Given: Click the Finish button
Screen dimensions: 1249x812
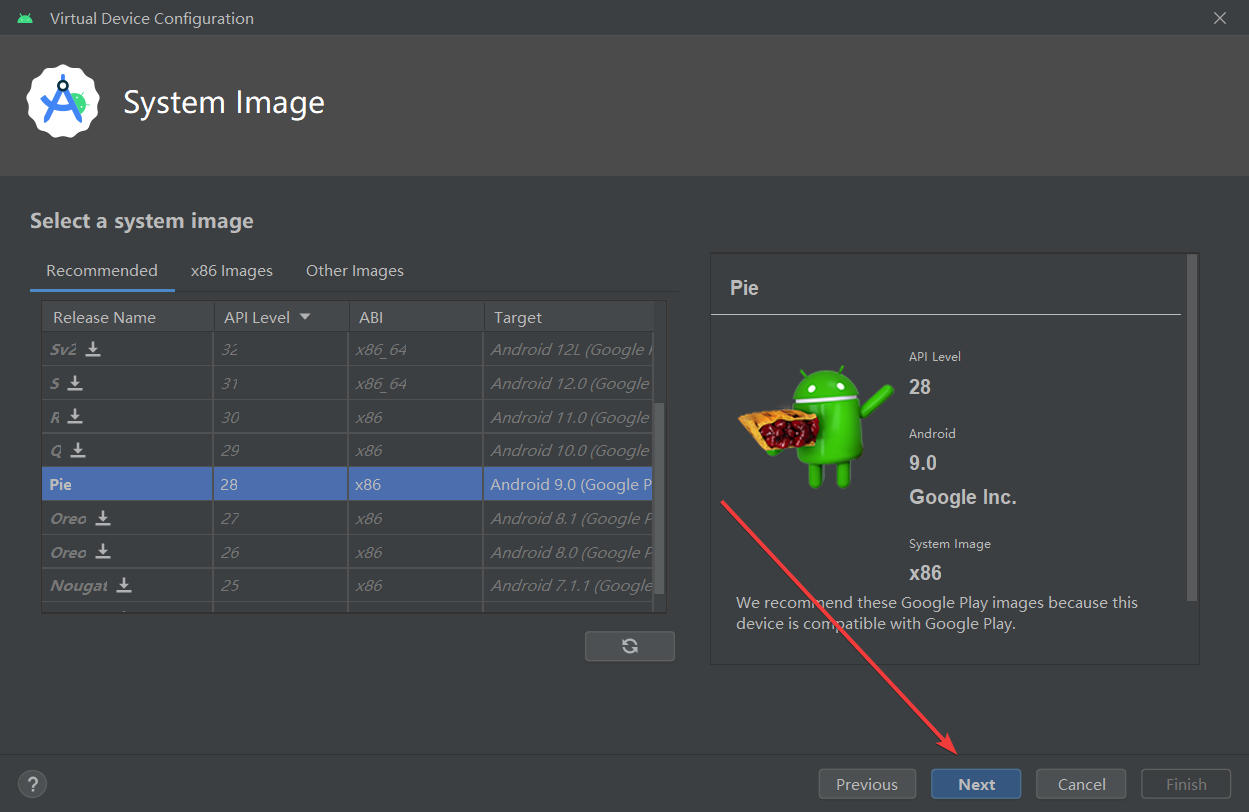Looking at the screenshot, I should point(1186,784).
